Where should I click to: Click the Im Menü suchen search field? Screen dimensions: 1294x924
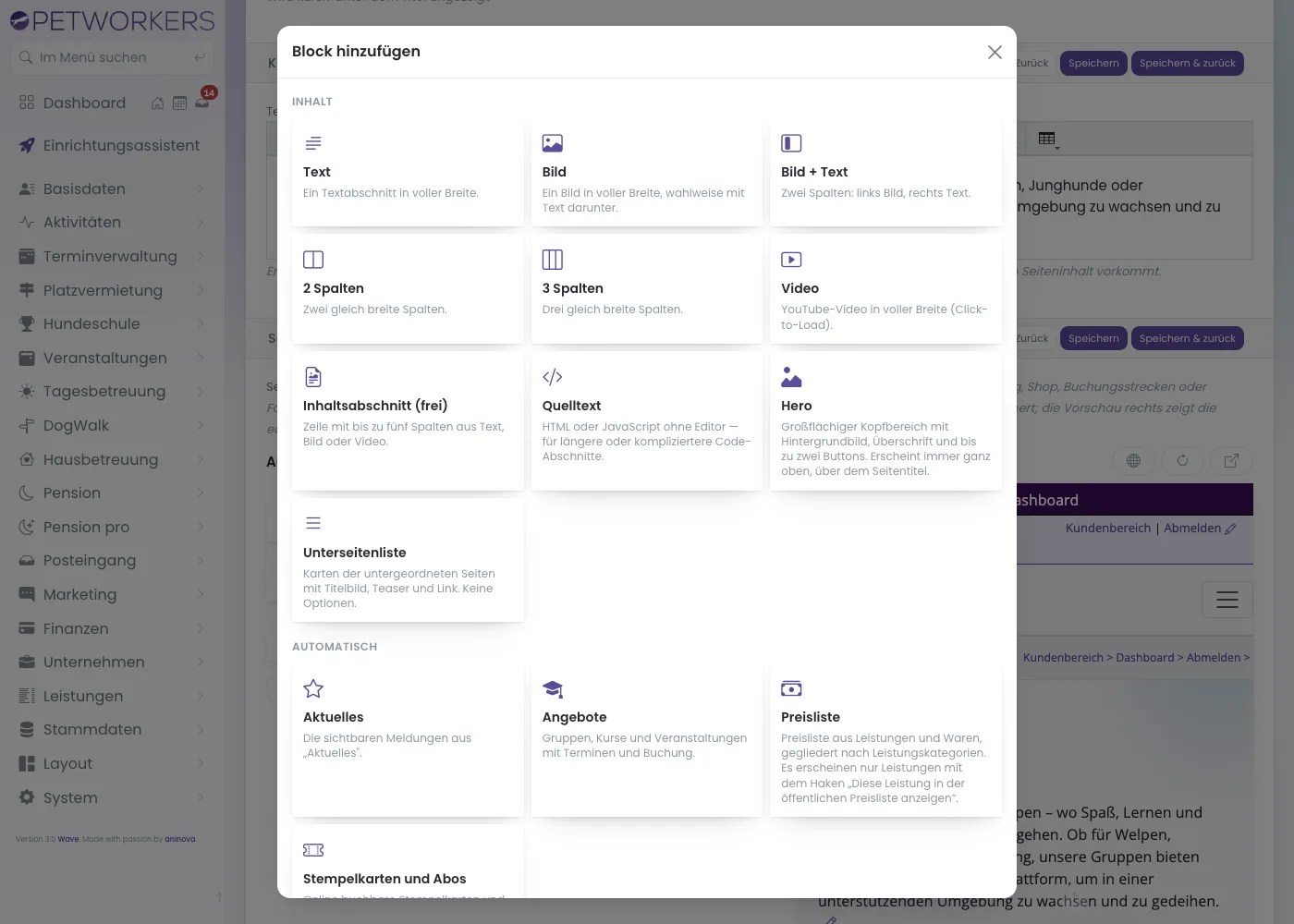pos(112,57)
